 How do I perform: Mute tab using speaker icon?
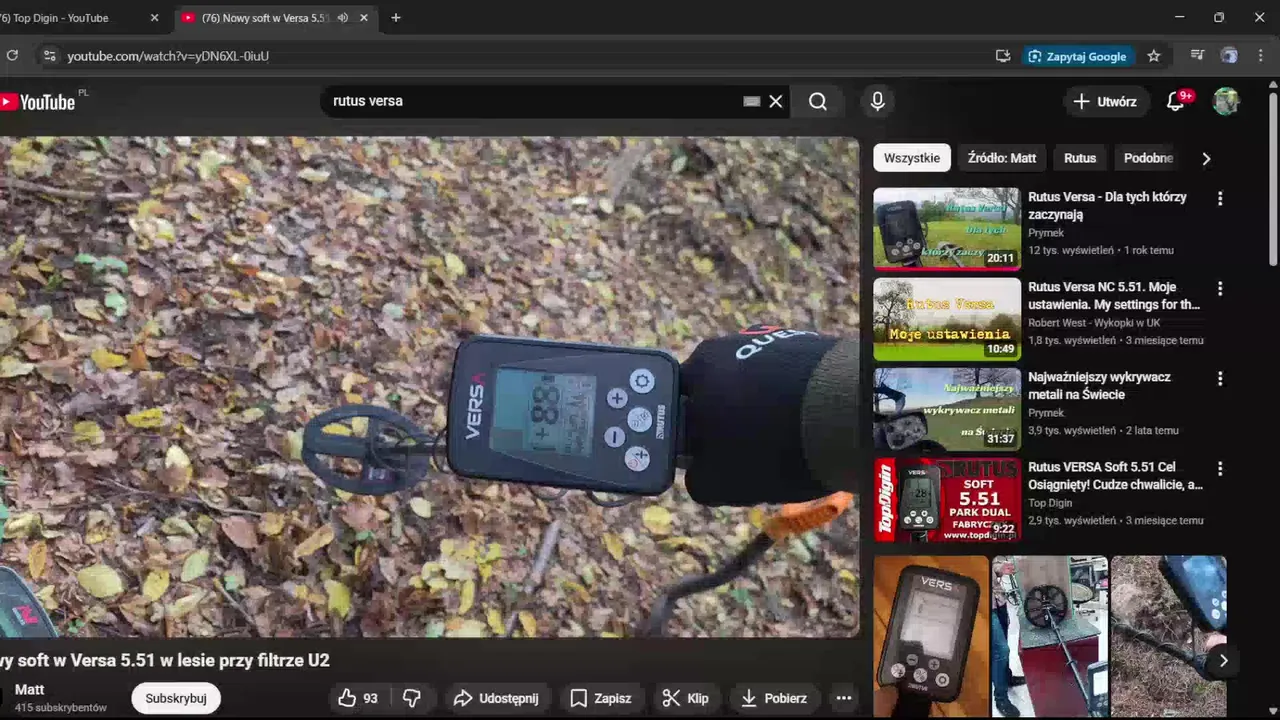(x=343, y=18)
